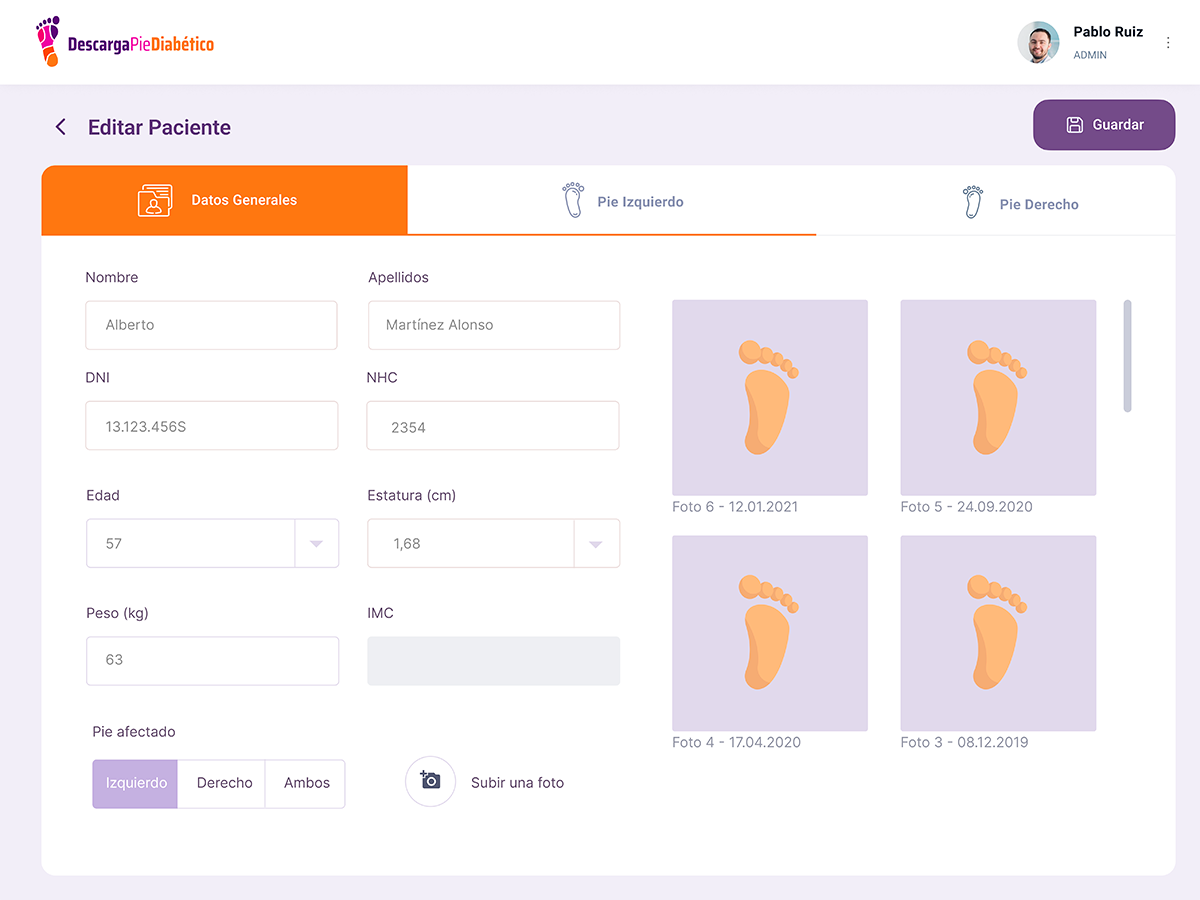Expand the Edad dropdown arrow
Screen dimensions: 1200x900
tap(316, 544)
